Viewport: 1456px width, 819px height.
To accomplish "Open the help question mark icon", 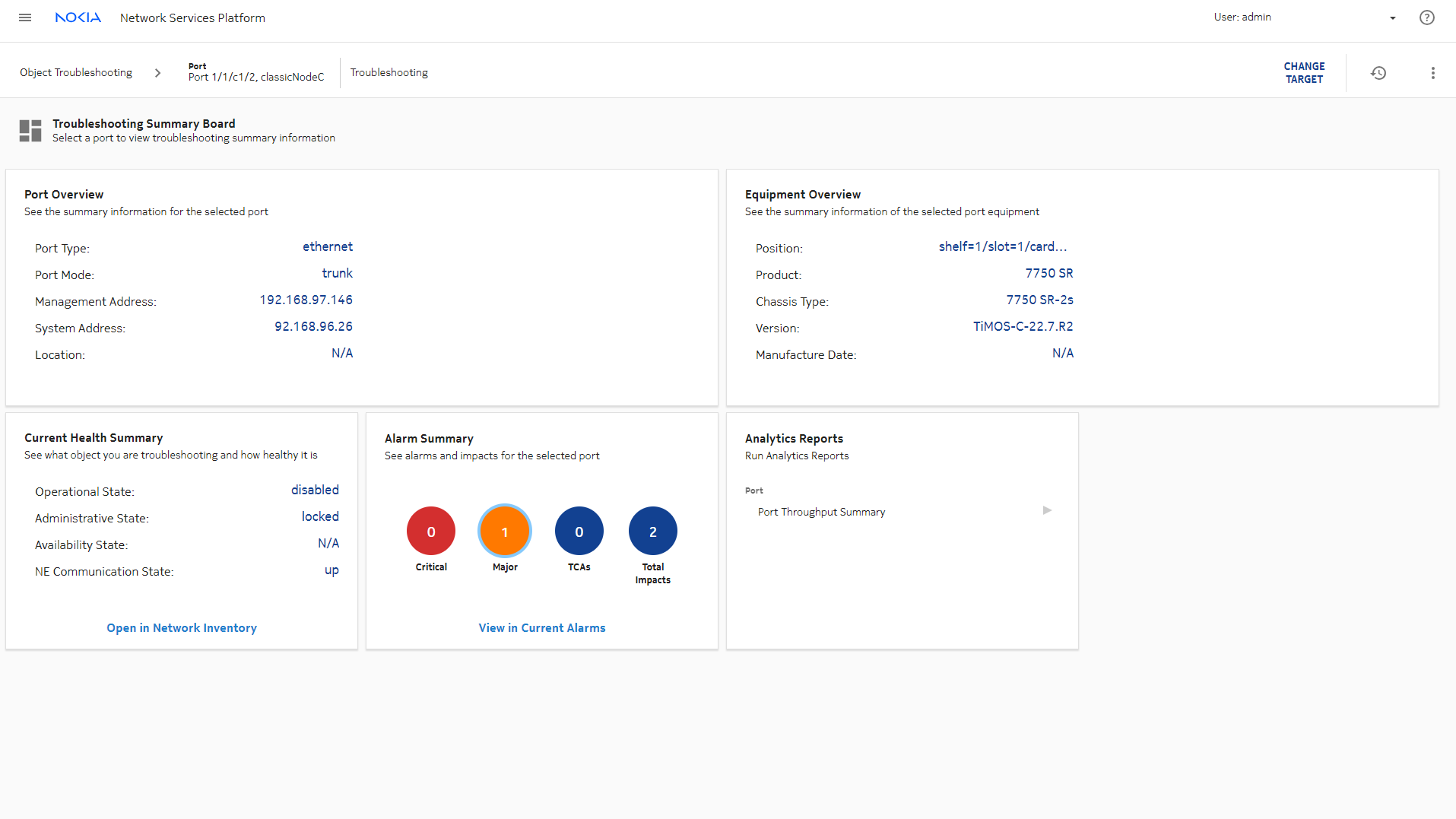I will 1426,17.
